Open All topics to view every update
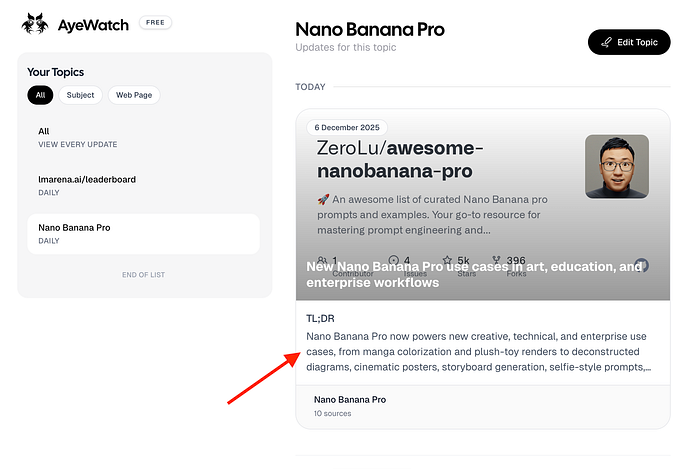Screen dimensions: 700x469 pyautogui.click(x=77, y=137)
